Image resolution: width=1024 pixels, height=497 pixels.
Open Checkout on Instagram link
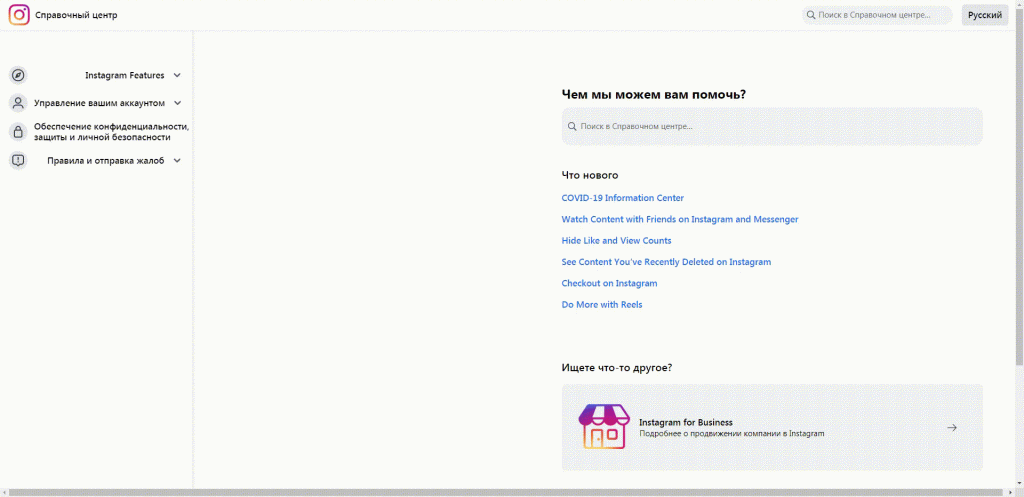pyautogui.click(x=609, y=284)
